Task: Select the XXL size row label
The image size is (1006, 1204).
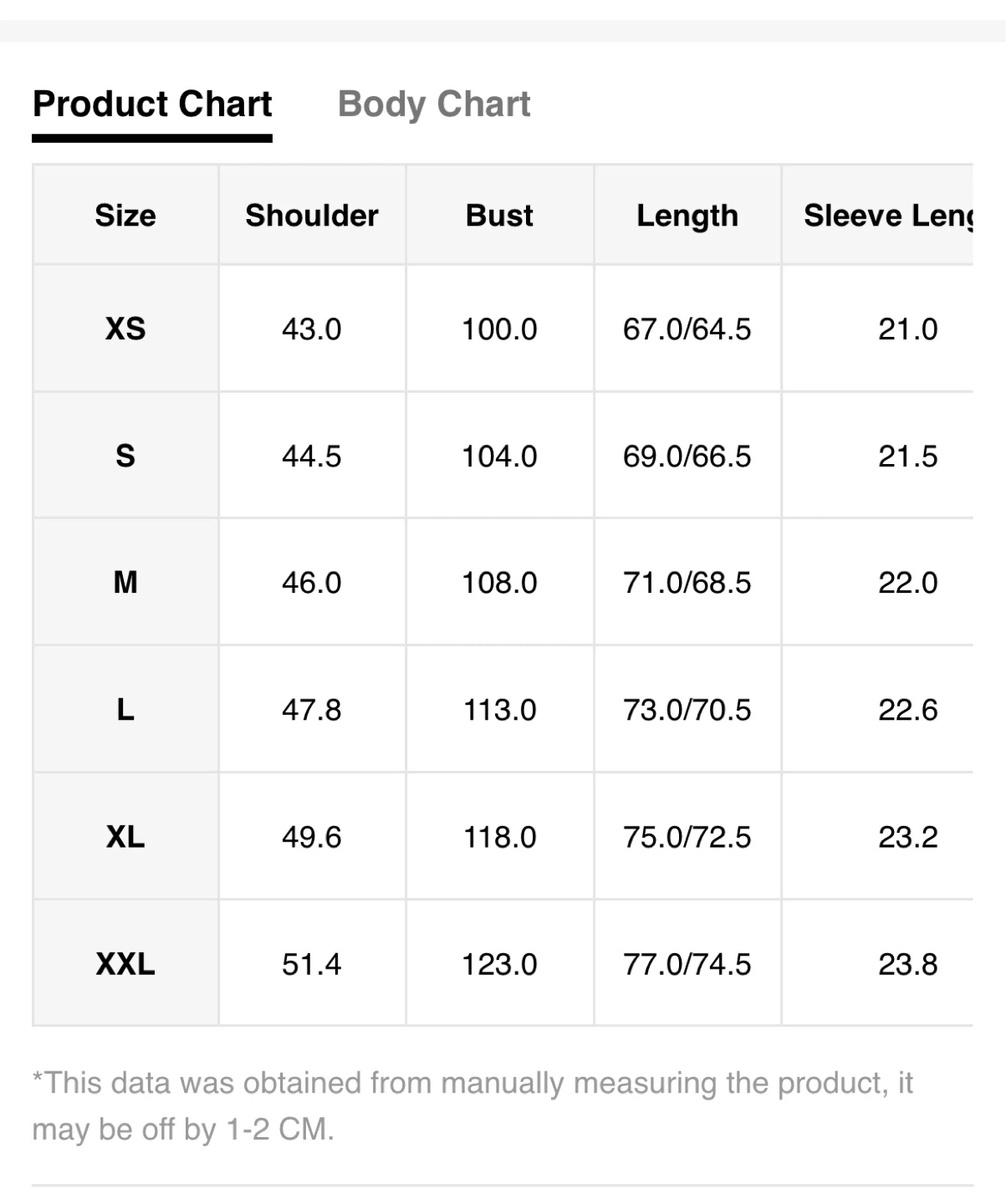Action: 125,964
